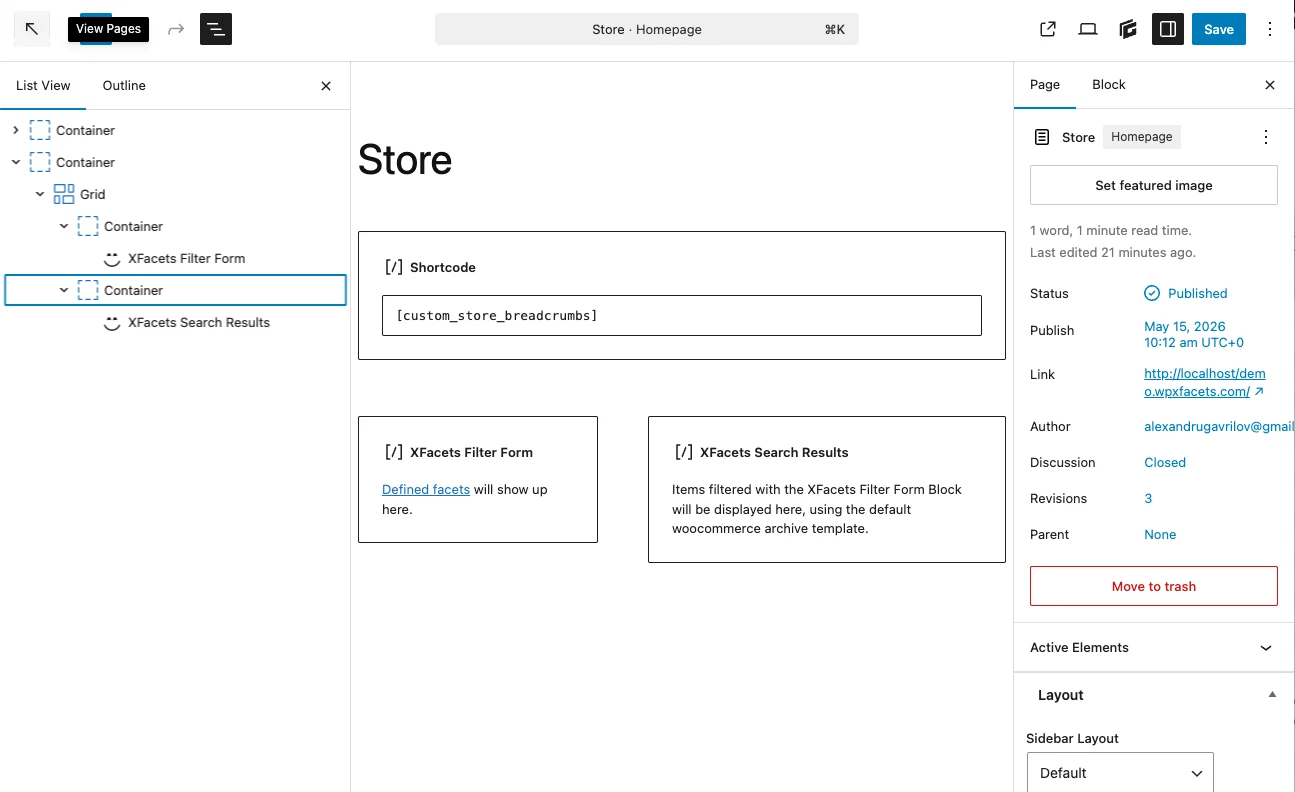Open the localhost page link

coord(1204,382)
